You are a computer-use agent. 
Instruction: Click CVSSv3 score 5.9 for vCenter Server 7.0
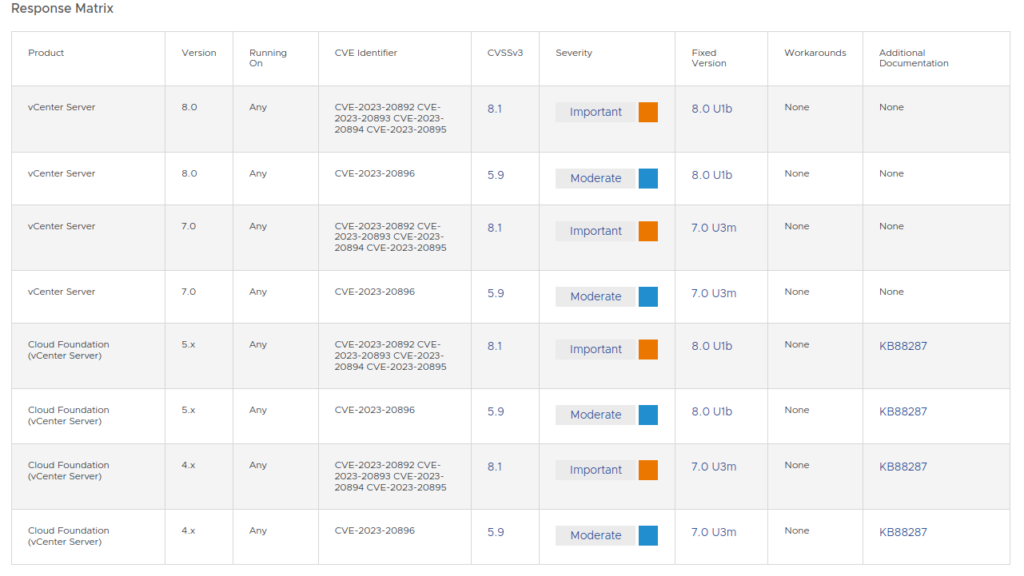496,293
